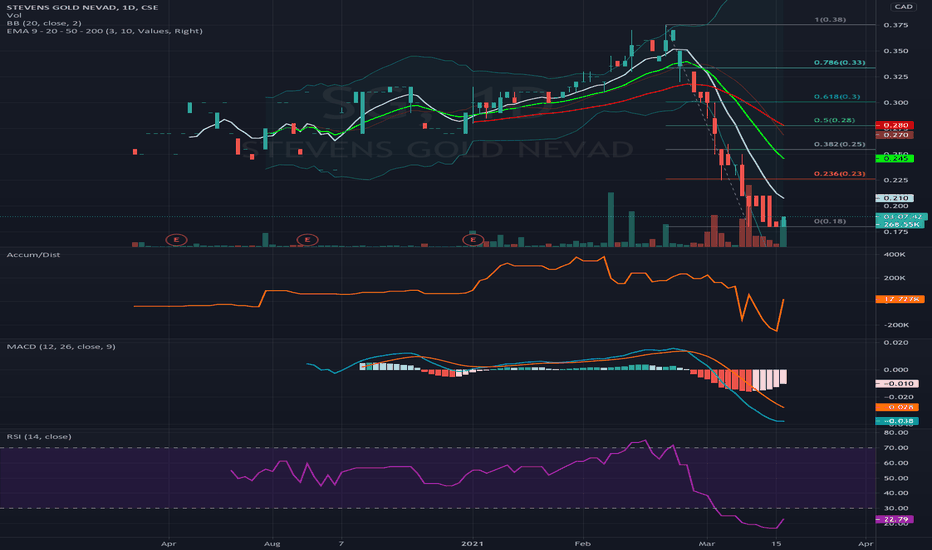Click the earnings E marker right of Aug
Screen dimensions: 932x550
click(x=307, y=240)
